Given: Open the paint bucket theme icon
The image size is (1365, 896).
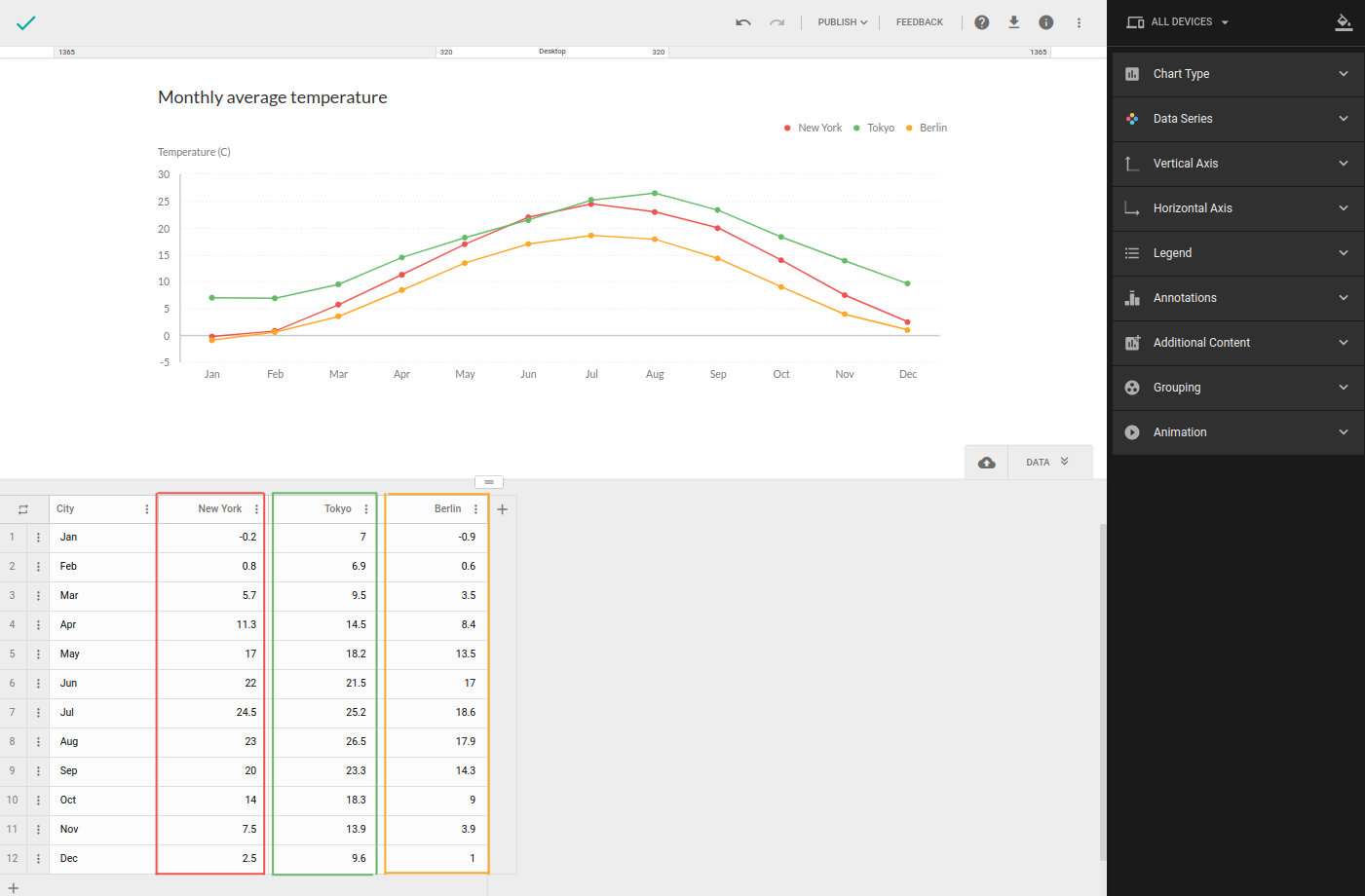Looking at the screenshot, I should (x=1344, y=22).
